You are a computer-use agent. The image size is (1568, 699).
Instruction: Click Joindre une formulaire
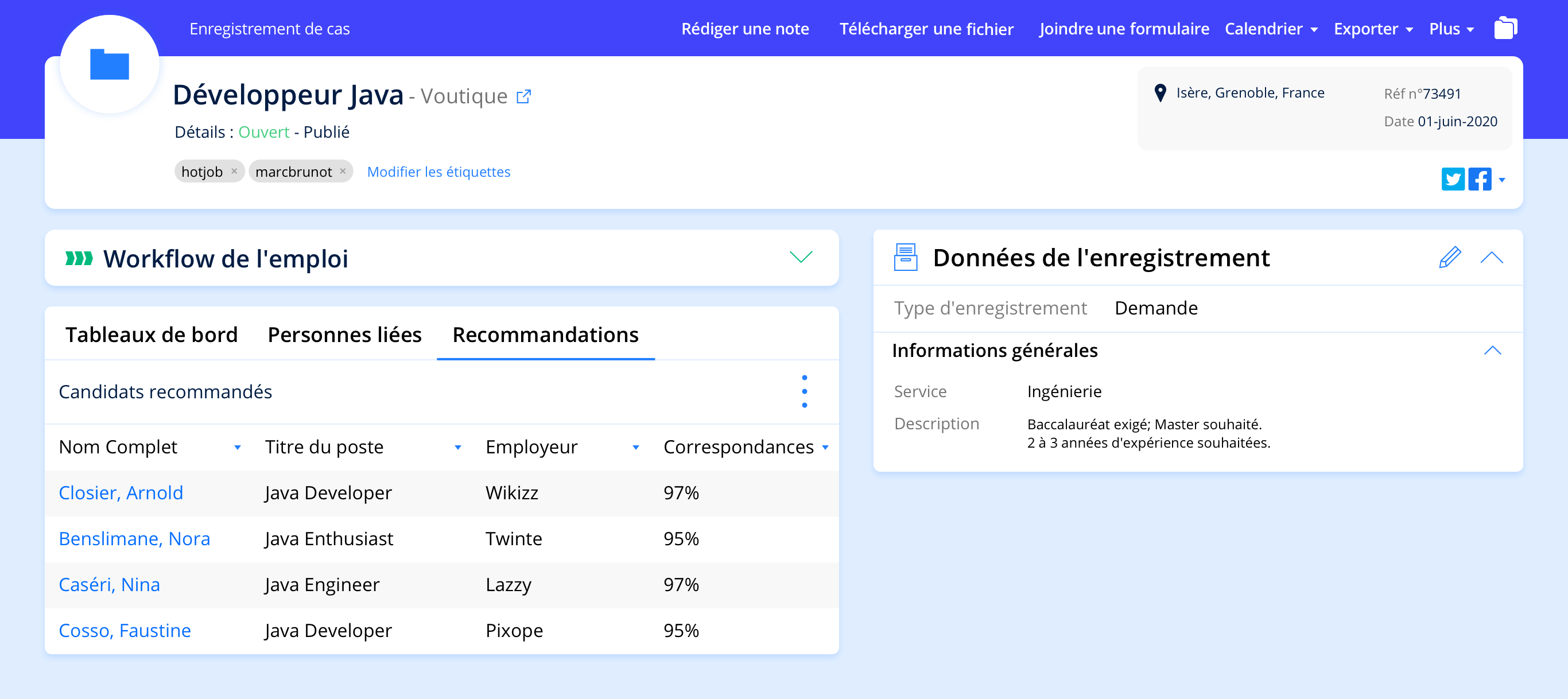click(x=1124, y=29)
